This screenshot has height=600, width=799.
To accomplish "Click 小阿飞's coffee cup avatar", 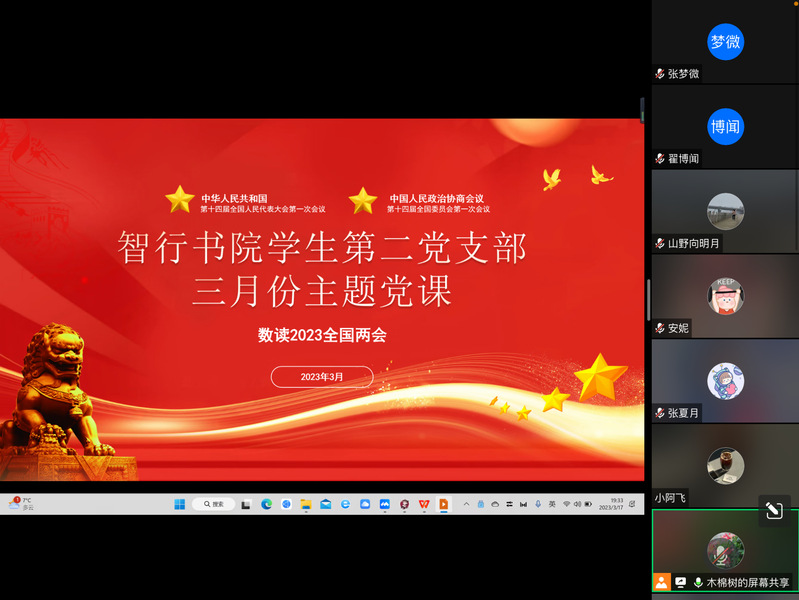I will [x=725, y=465].
